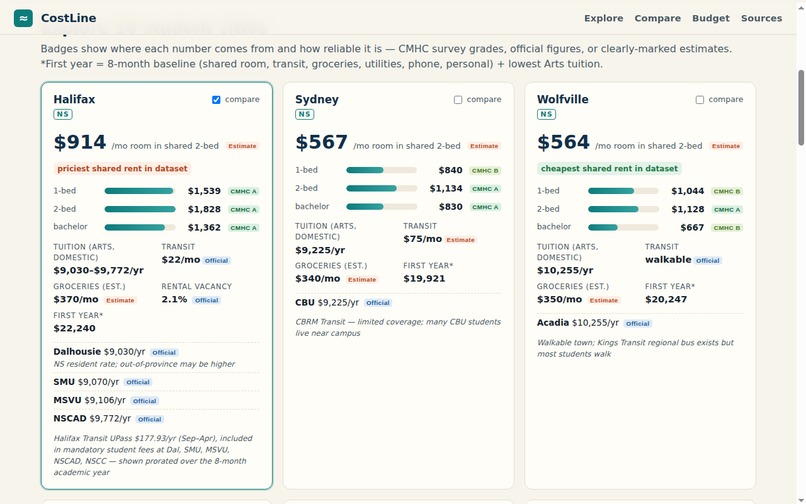Go to the Budget nav item
This screenshot has height=504, width=806.
coord(711,18)
